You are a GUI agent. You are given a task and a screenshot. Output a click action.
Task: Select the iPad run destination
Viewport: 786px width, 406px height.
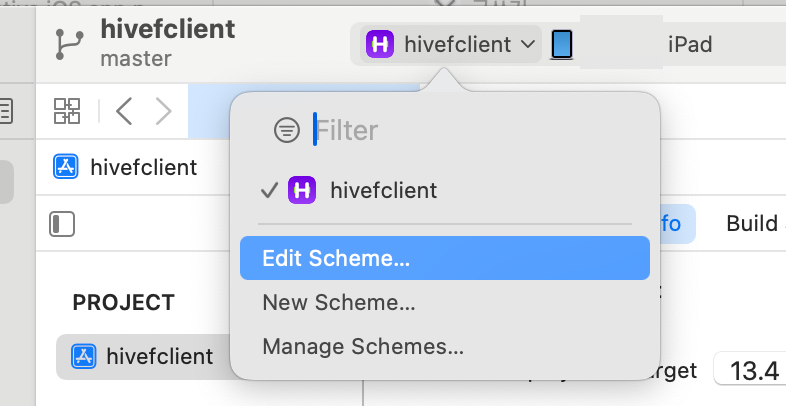coord(690,44)
